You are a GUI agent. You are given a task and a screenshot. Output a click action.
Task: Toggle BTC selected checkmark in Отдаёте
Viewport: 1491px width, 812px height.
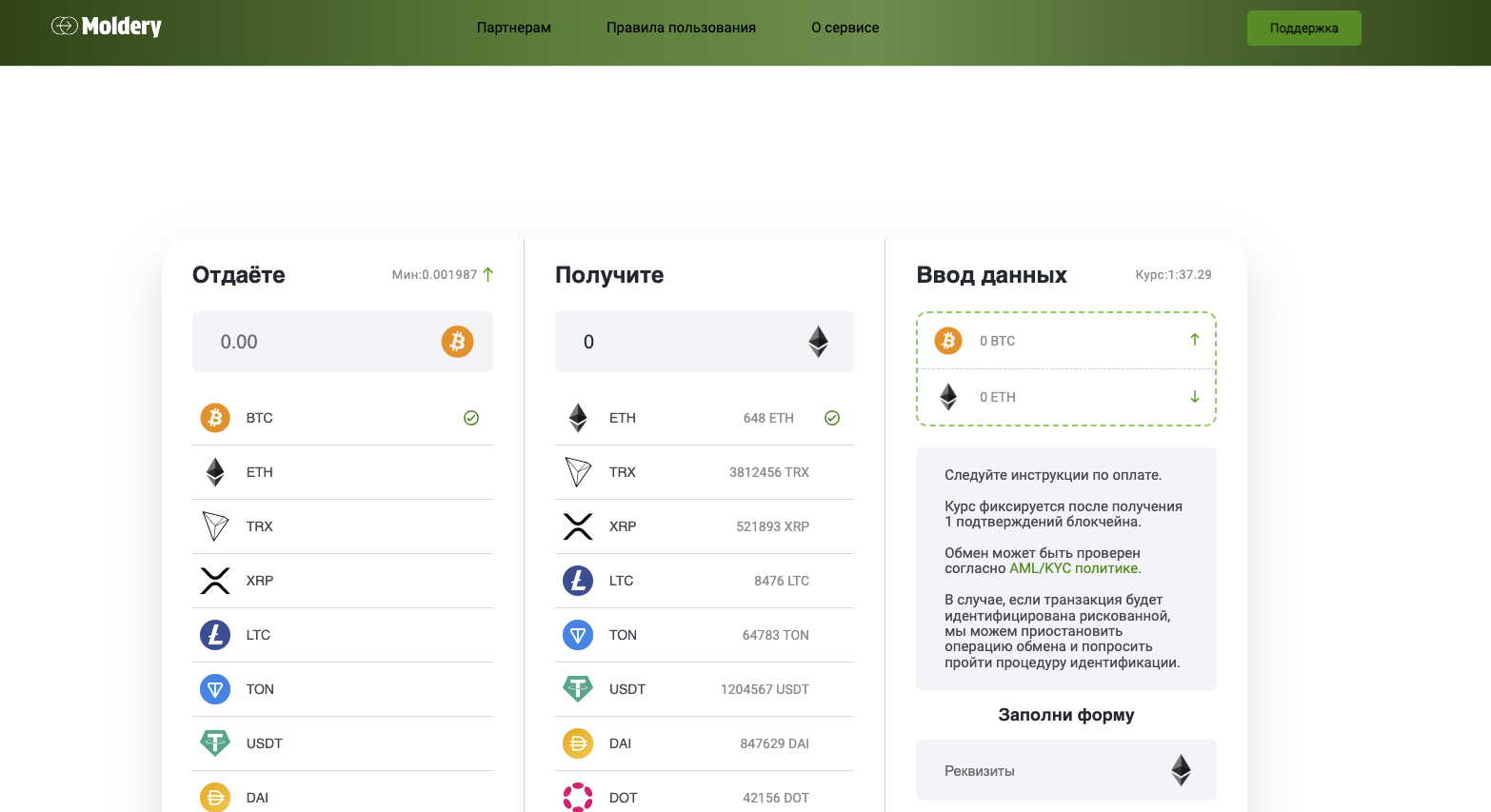[x=471, y=418]
